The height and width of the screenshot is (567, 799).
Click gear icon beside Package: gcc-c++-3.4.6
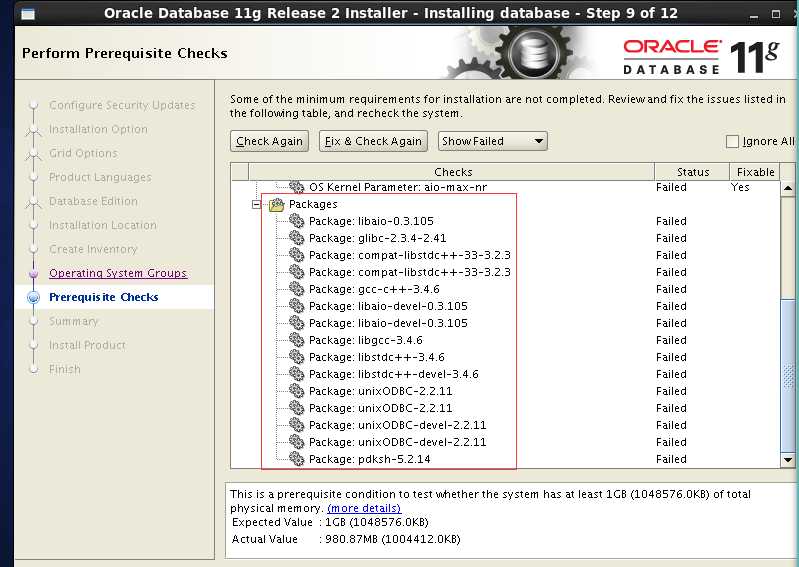[x=297, y=288]
